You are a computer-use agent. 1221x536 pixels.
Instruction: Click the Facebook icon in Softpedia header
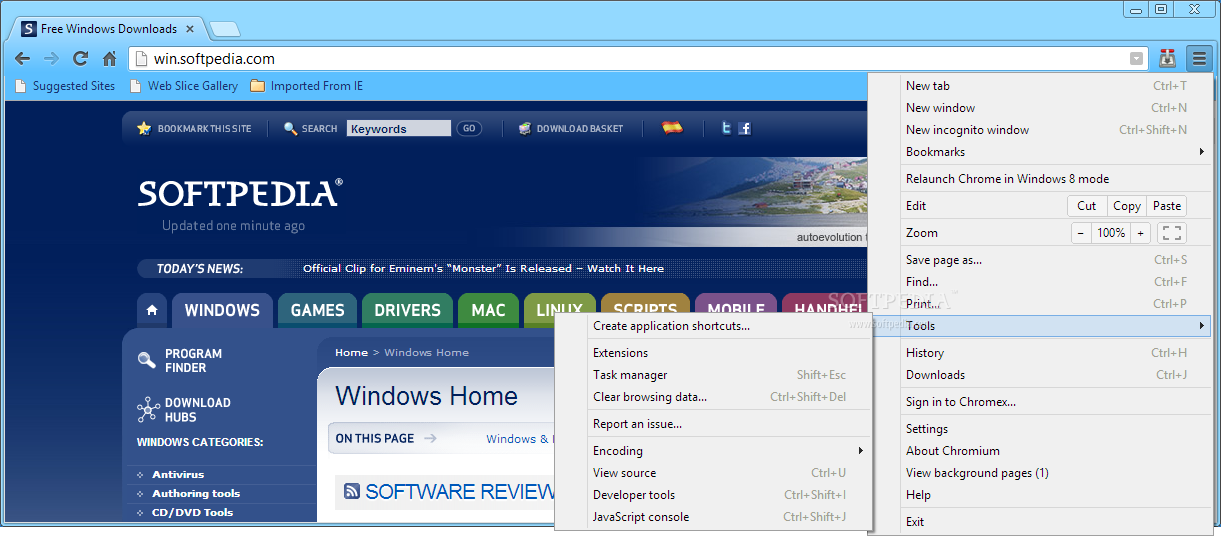pos(744,128)
